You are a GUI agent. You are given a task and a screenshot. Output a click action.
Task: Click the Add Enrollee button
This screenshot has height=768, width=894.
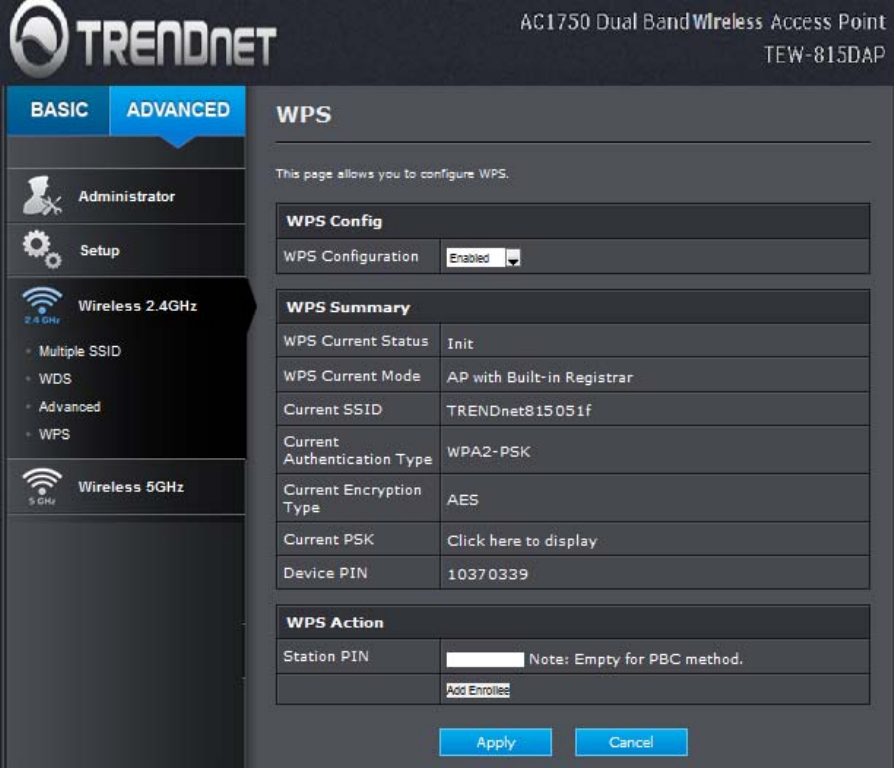click(478, 690)
